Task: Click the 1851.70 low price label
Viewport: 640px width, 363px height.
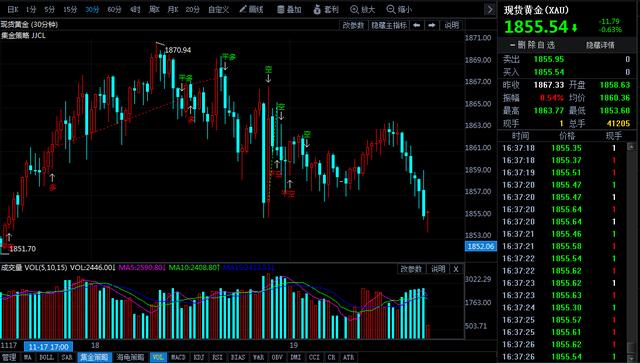Action: coord(22,249)
